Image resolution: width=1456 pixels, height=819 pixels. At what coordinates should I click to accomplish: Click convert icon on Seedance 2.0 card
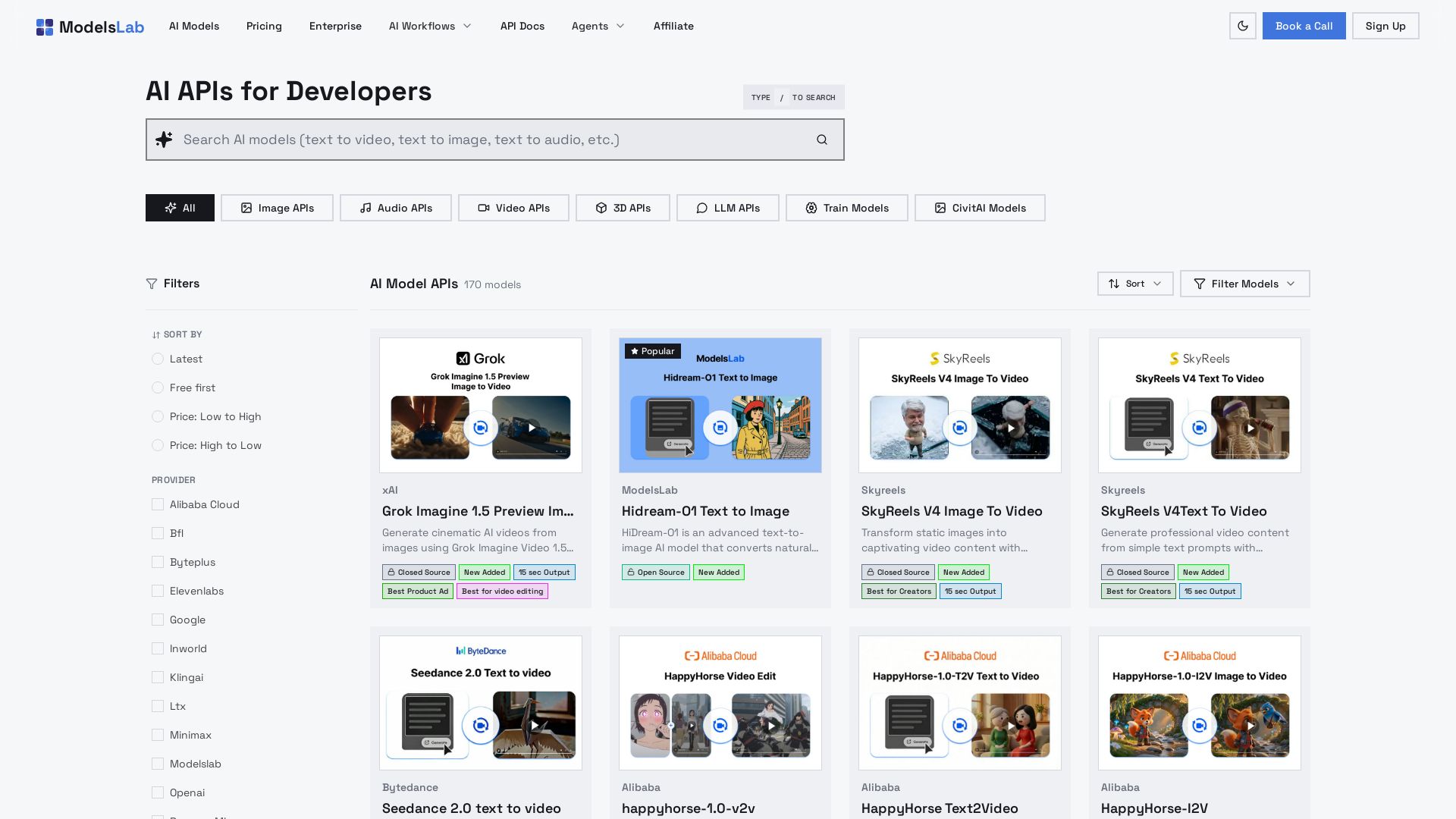(481, 726)
